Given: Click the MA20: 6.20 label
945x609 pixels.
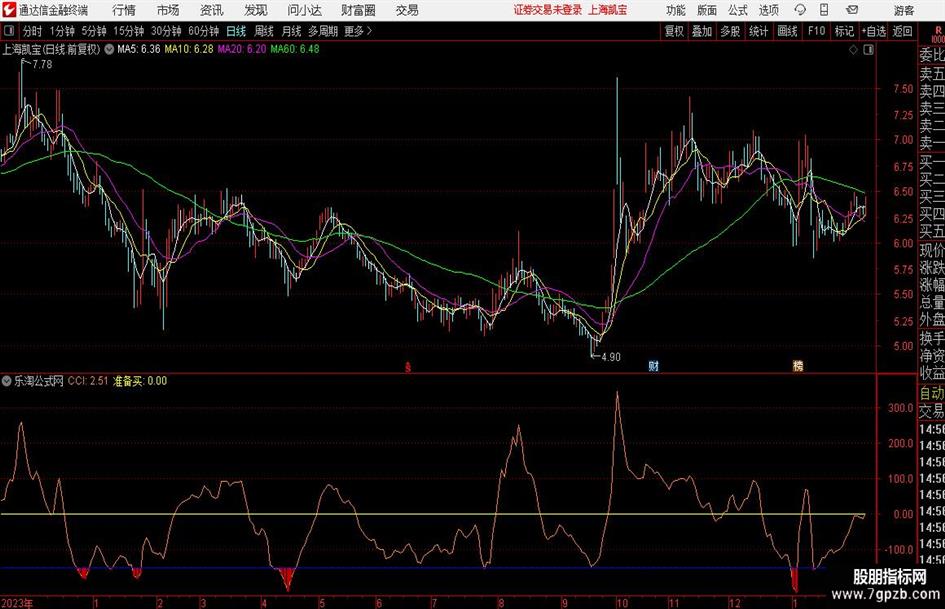Looking at the screenshot, I should point(242,49).
